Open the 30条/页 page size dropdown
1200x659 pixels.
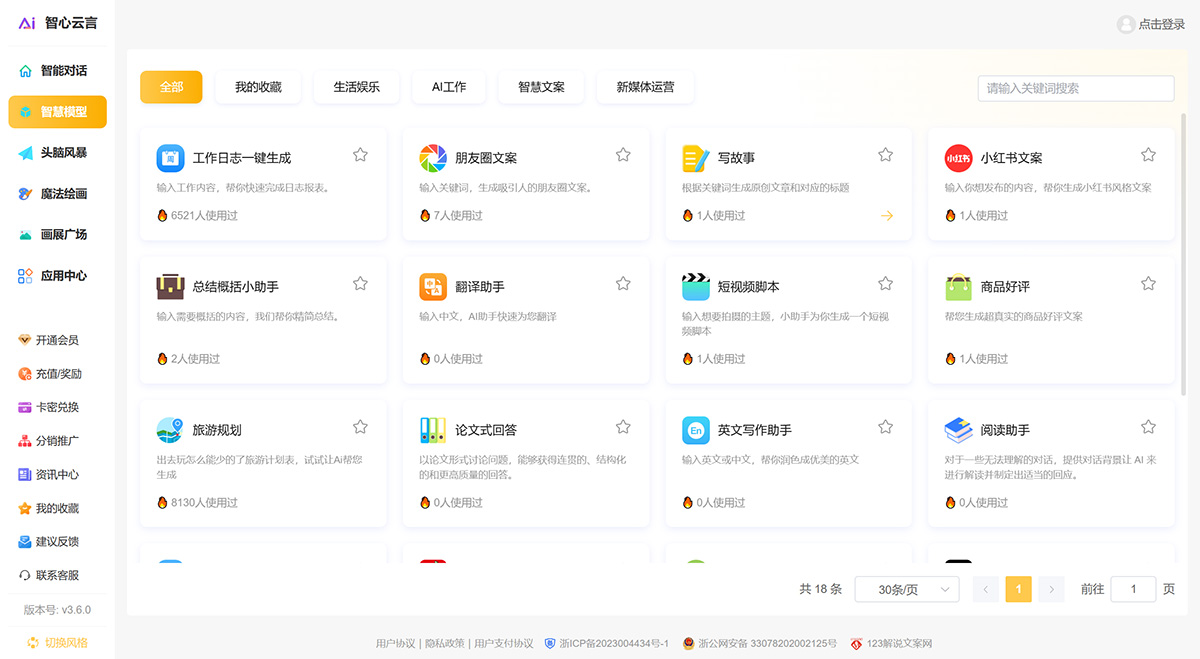click(x=906, y=589)
